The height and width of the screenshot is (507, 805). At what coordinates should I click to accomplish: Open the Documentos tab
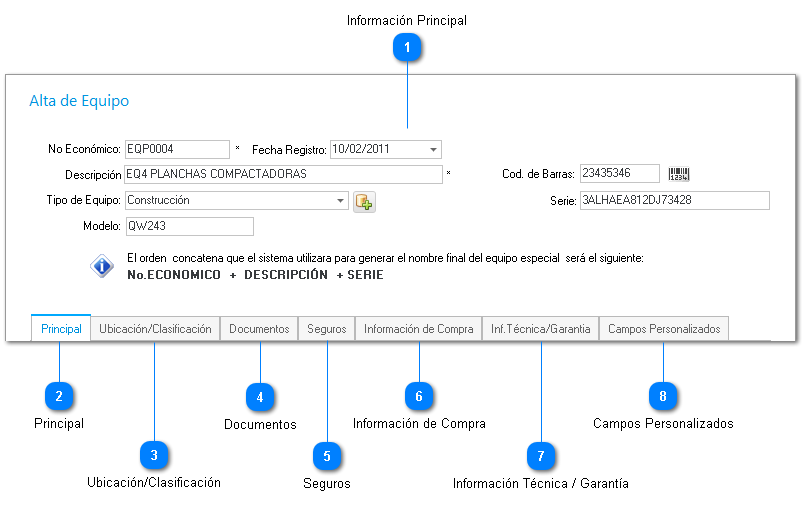pyautogui.click(x=259, y=329)
